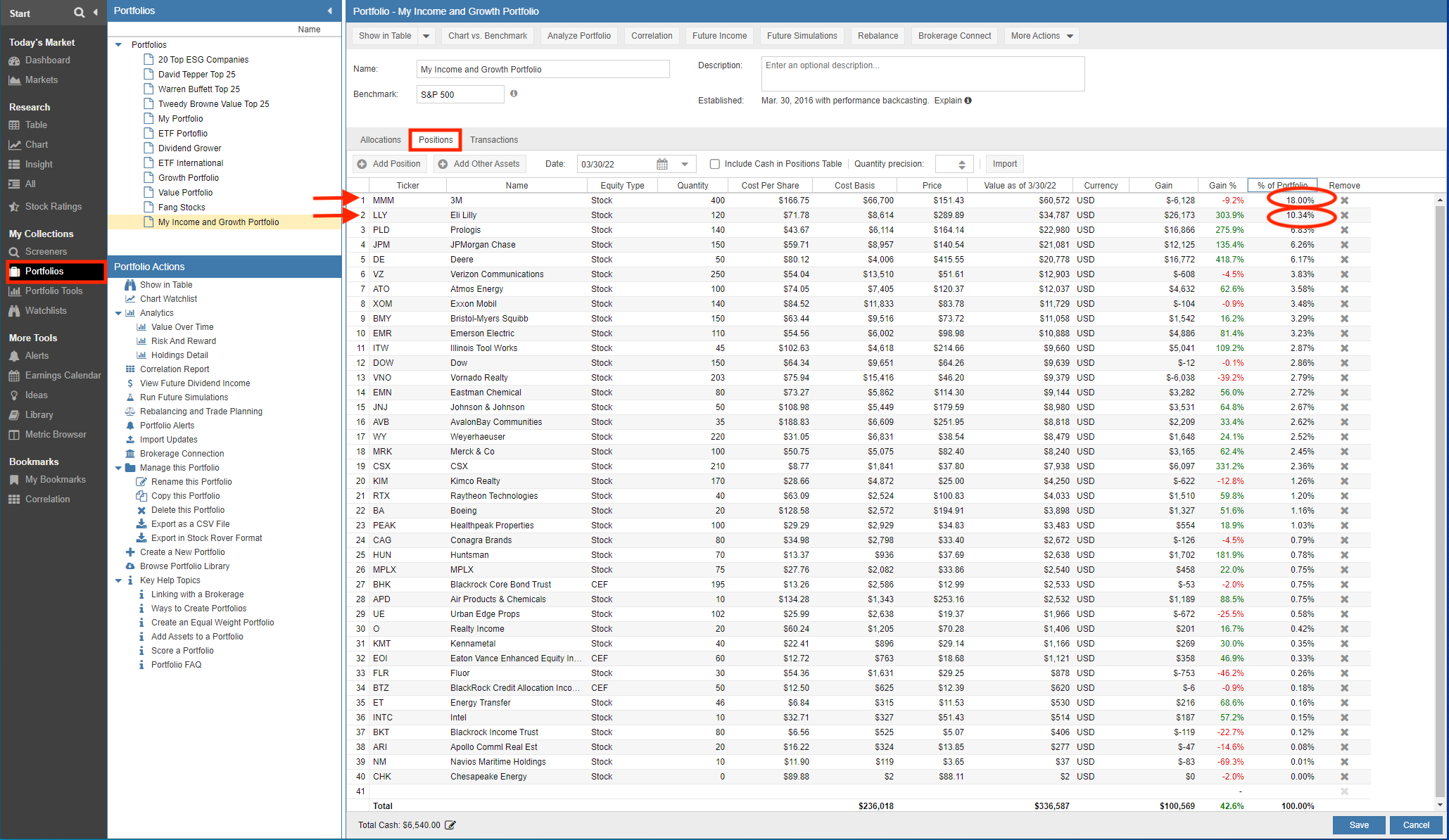
Task: Click the calendar icon in Date field
Action: tap(662, 164)
